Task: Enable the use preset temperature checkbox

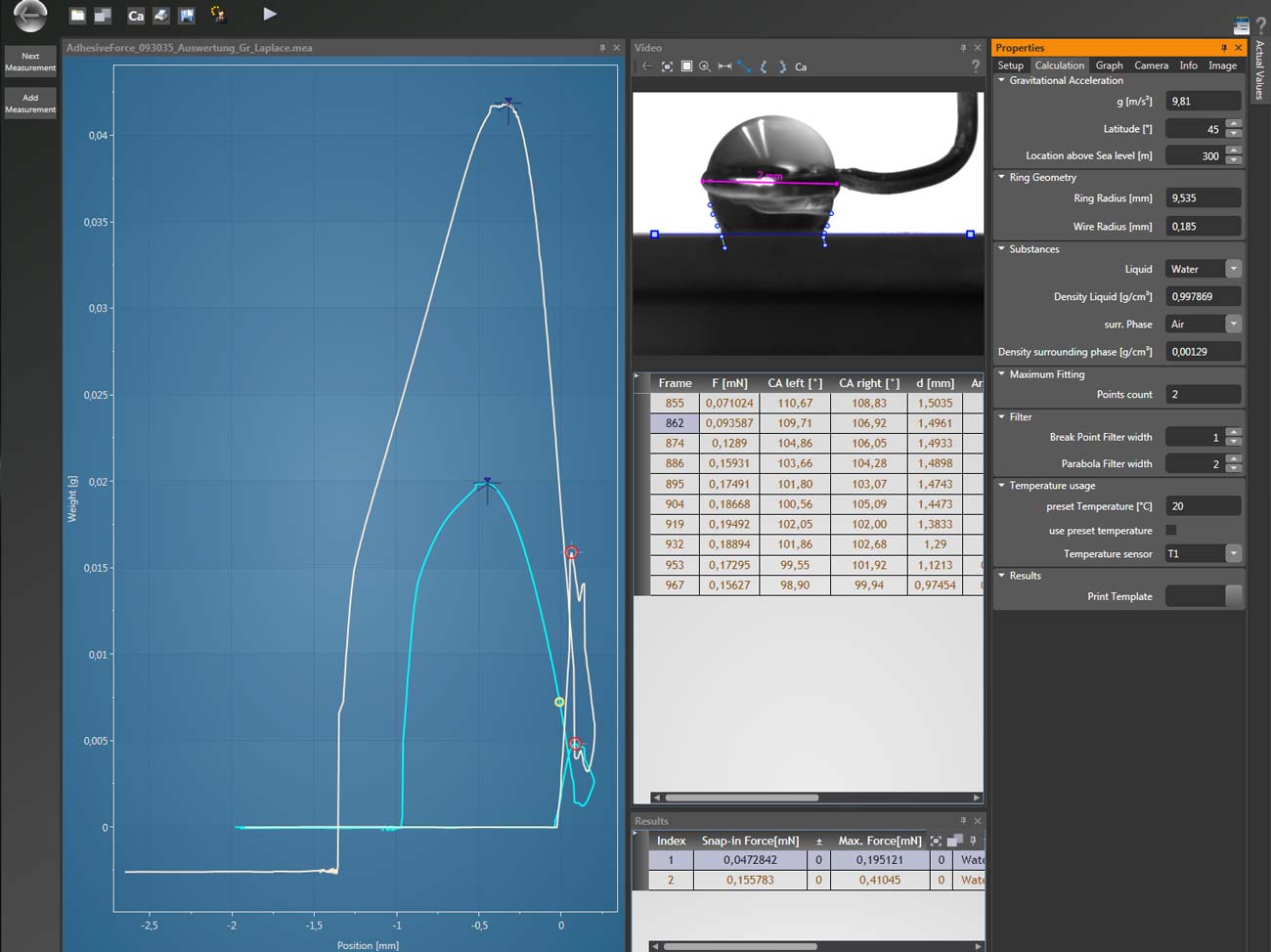Action: click(x=1170, y=530)
